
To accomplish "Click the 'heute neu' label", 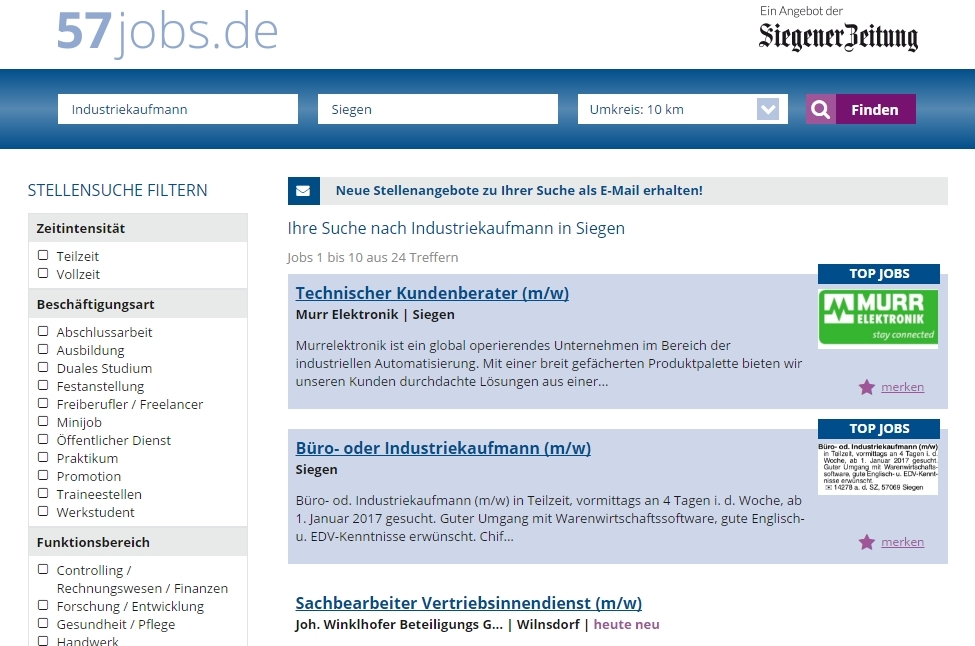I will point(626,624).
